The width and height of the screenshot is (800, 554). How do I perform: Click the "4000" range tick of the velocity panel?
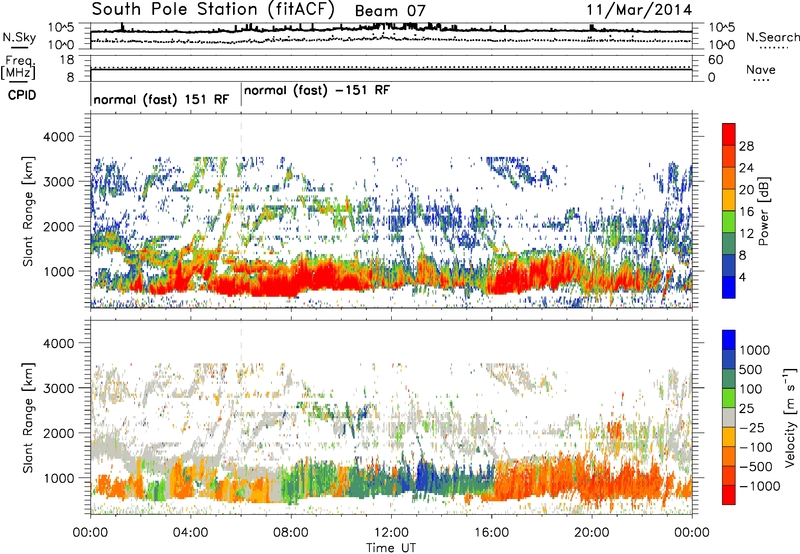pos(61,343)
